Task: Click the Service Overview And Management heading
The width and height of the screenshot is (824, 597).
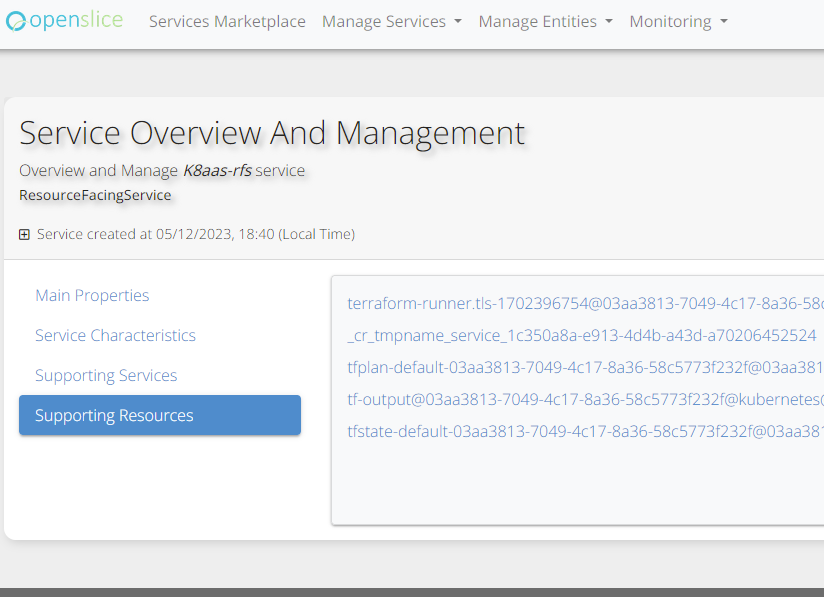Action: [x=272, y=133]
